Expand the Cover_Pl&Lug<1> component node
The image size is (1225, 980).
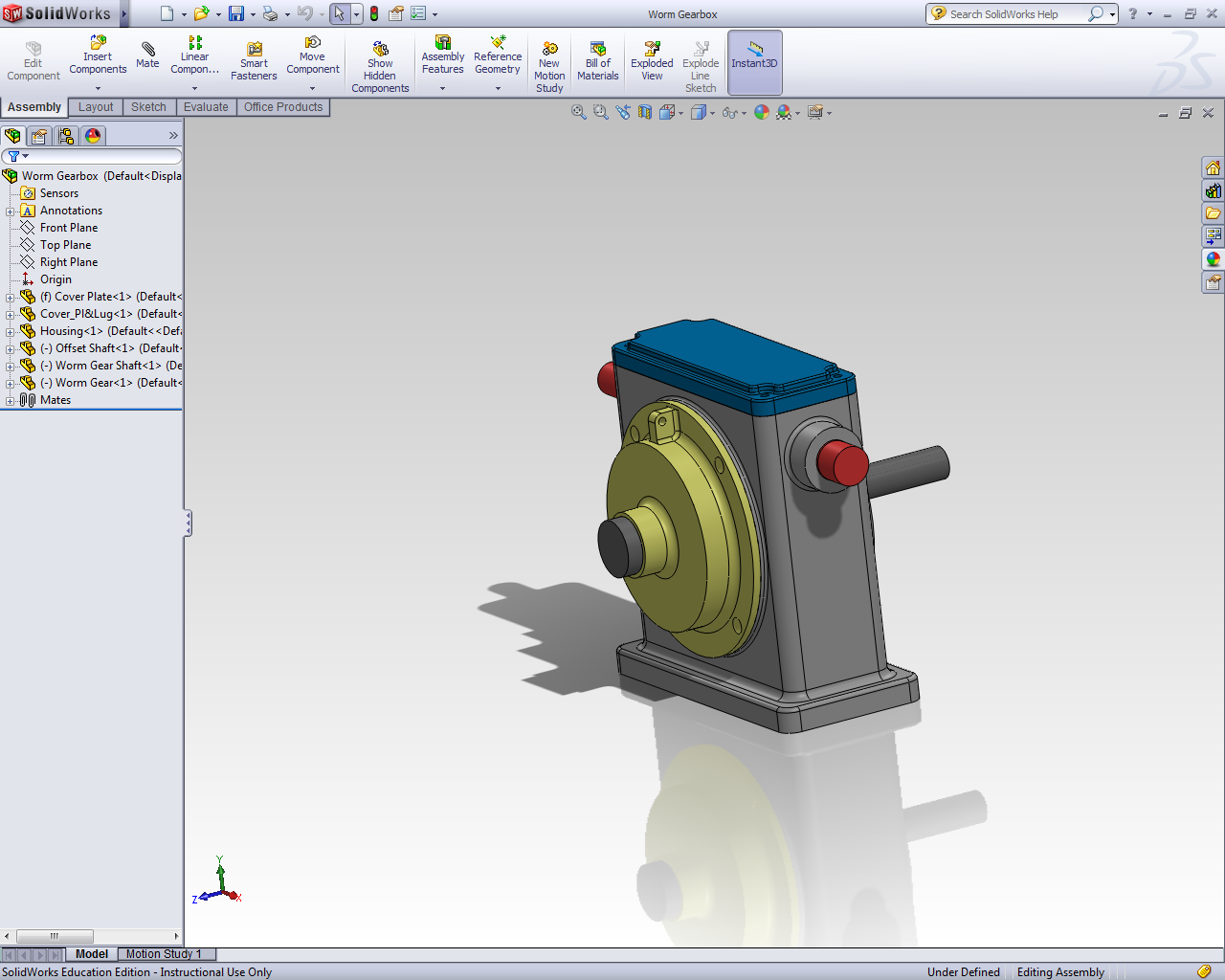[x=11, y=315]
